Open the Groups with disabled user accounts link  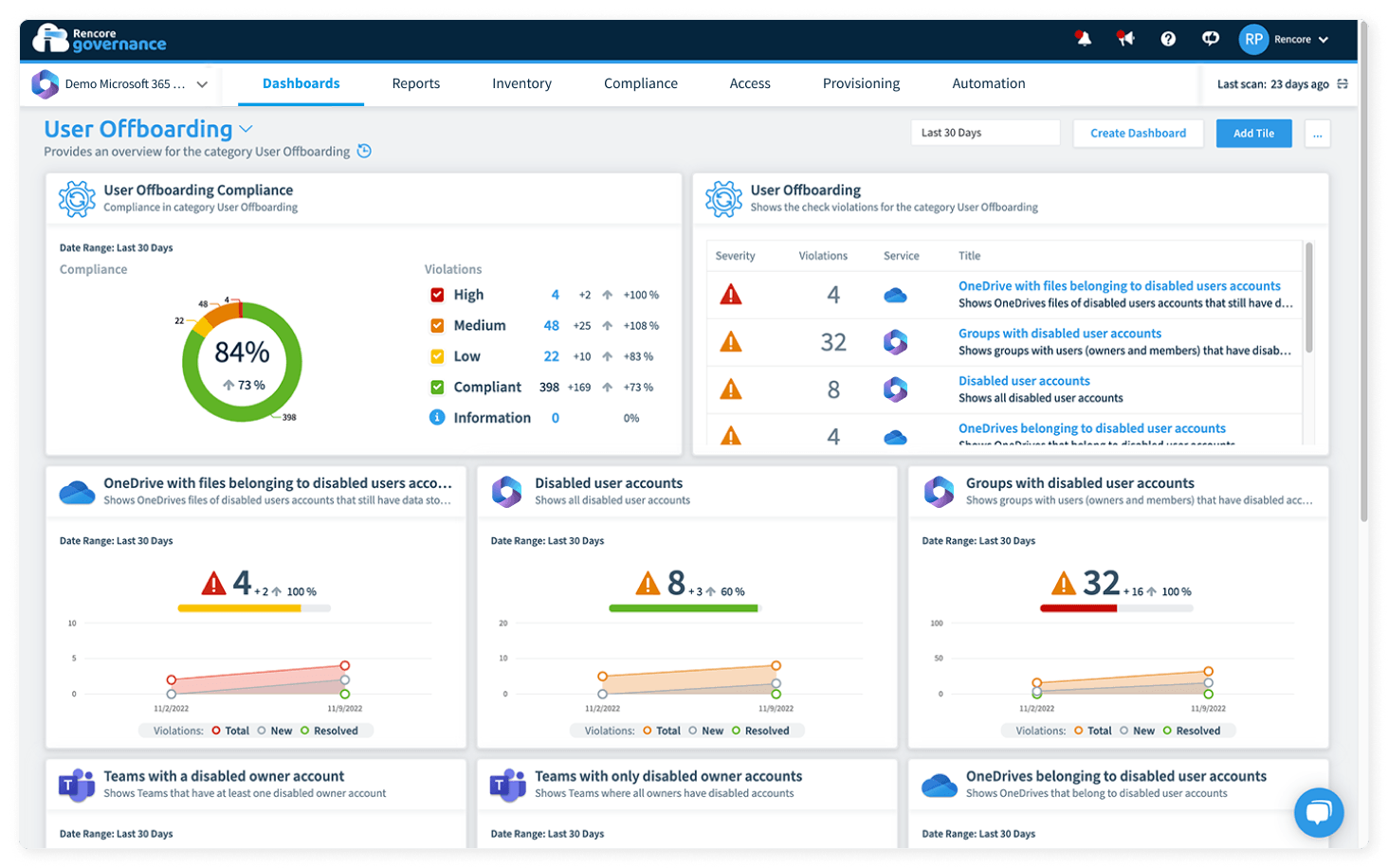(x=1060, y=334)
